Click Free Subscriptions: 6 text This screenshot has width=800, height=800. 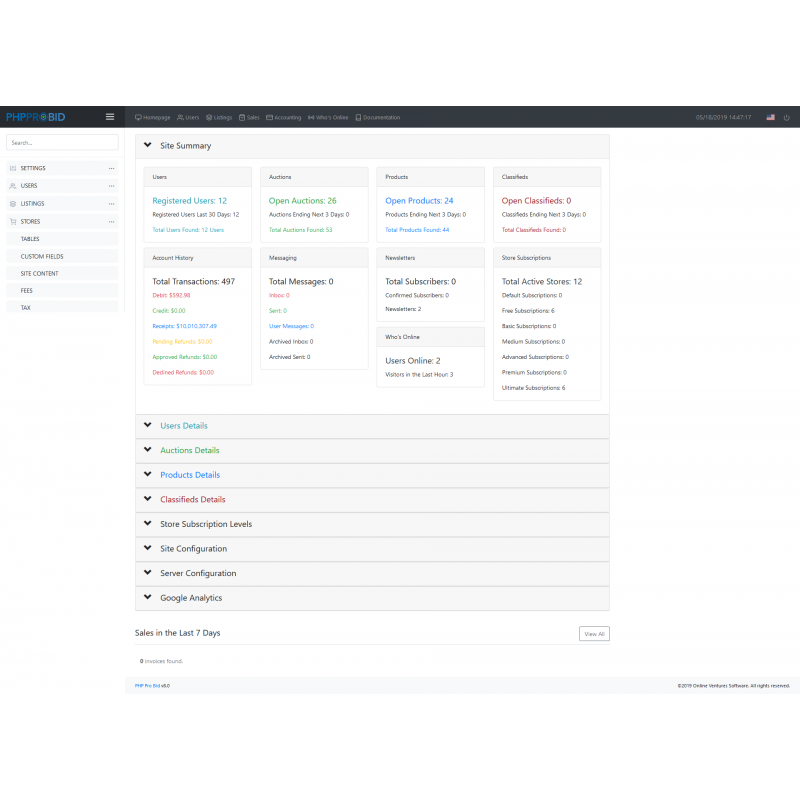click(x=528, y=311)
